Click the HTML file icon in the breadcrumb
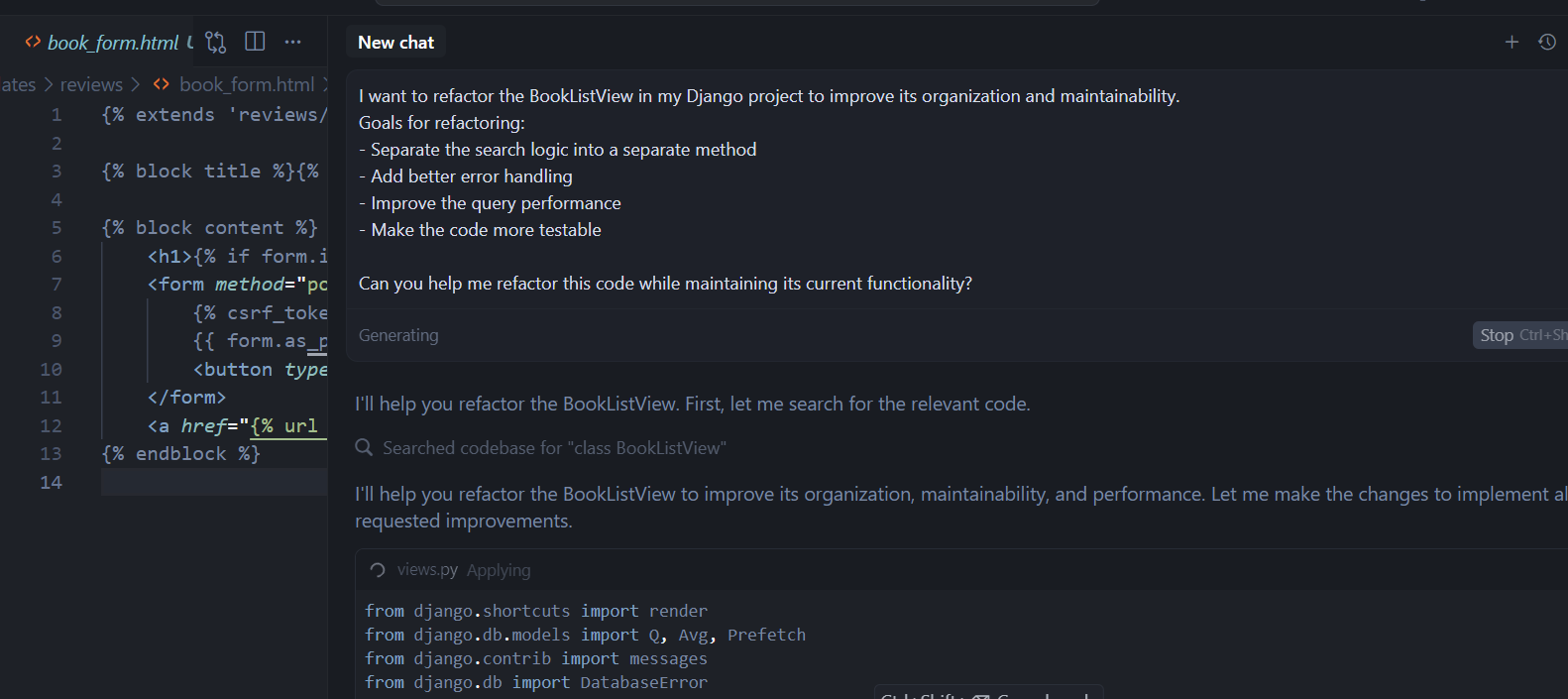Screen dimensions: 1568x699 pyautogui.click(x=162, y=85)
